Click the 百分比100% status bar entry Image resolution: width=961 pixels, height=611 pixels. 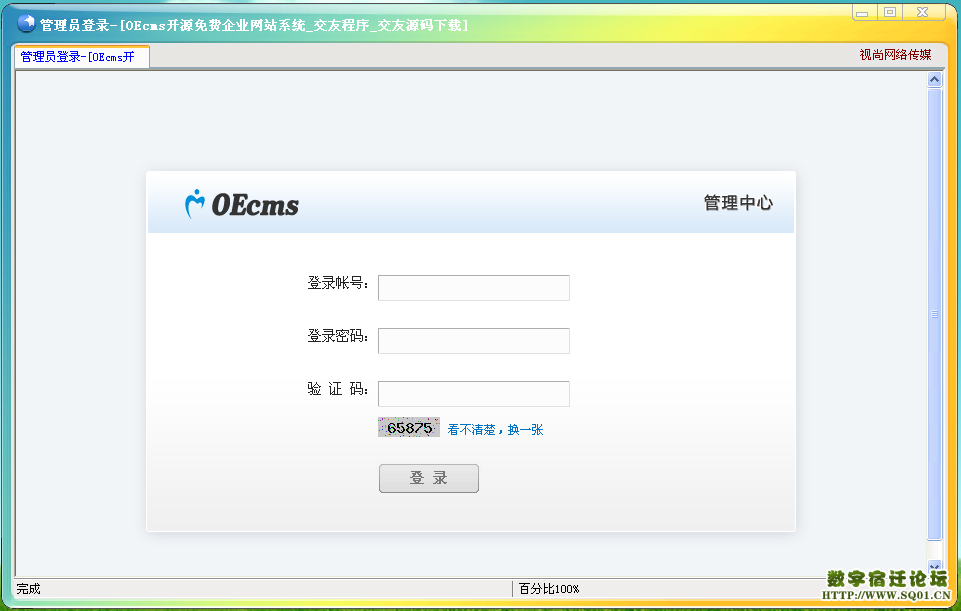pyautogui.click(x=549, y=589)
